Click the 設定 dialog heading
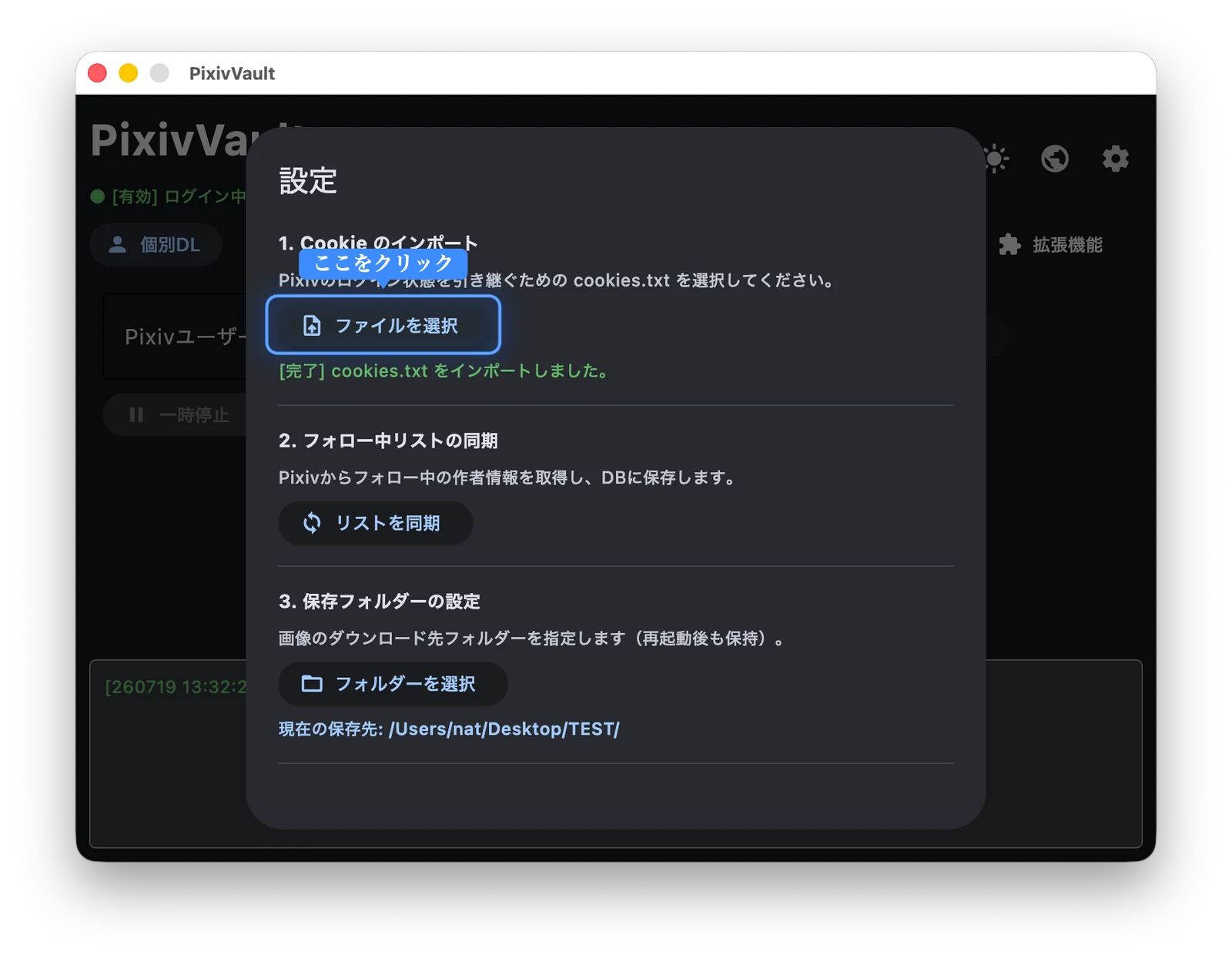 [x=308, y=181]
